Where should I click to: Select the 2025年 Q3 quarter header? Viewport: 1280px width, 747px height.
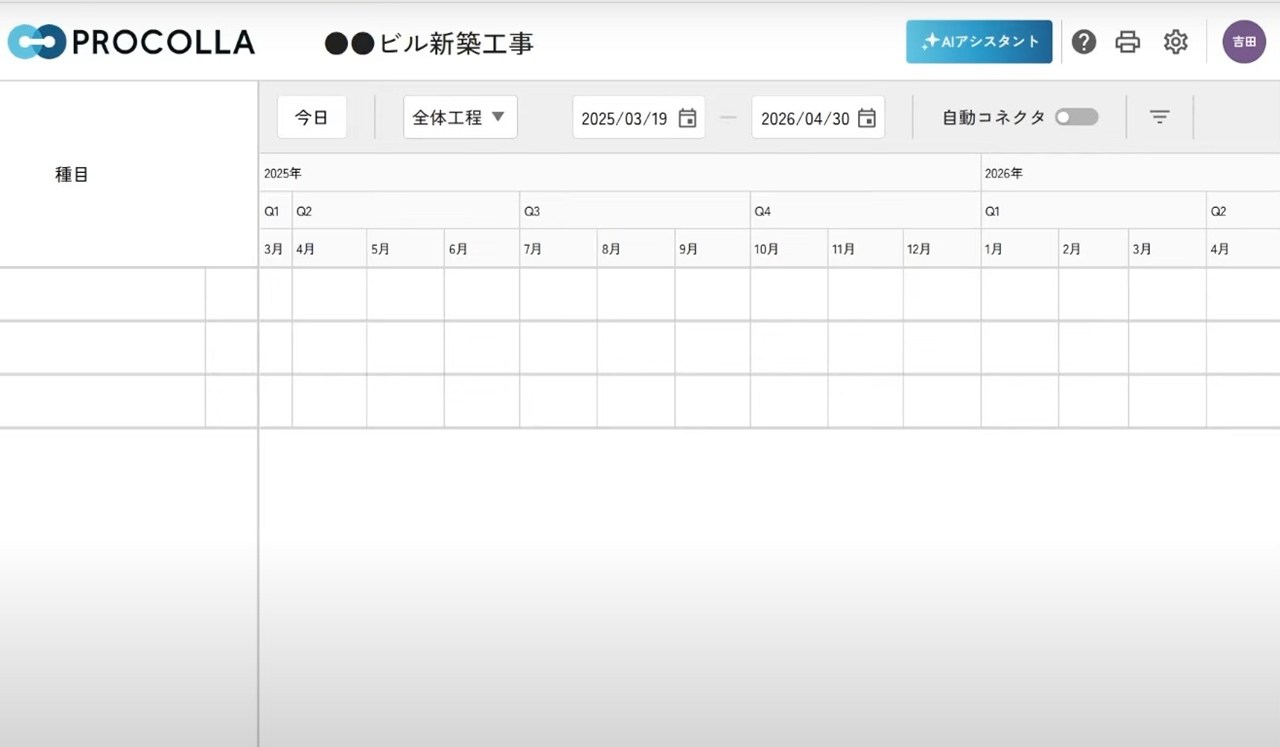point(635,211)
